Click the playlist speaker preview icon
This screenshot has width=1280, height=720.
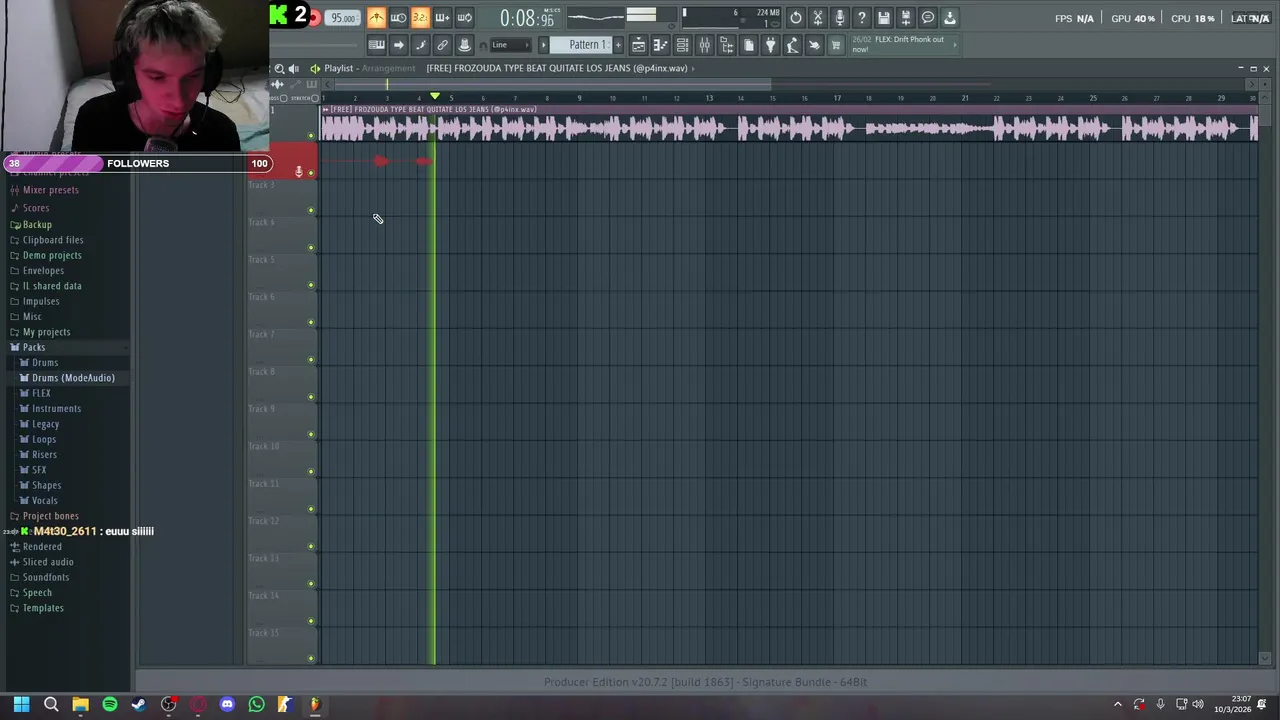pos(293,68)
